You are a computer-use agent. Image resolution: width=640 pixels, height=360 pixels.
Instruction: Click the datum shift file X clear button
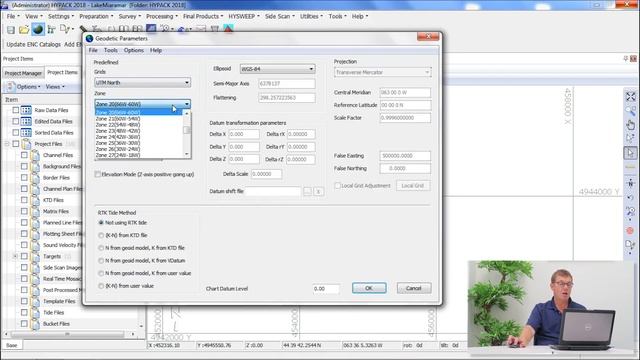coord(319,191)
